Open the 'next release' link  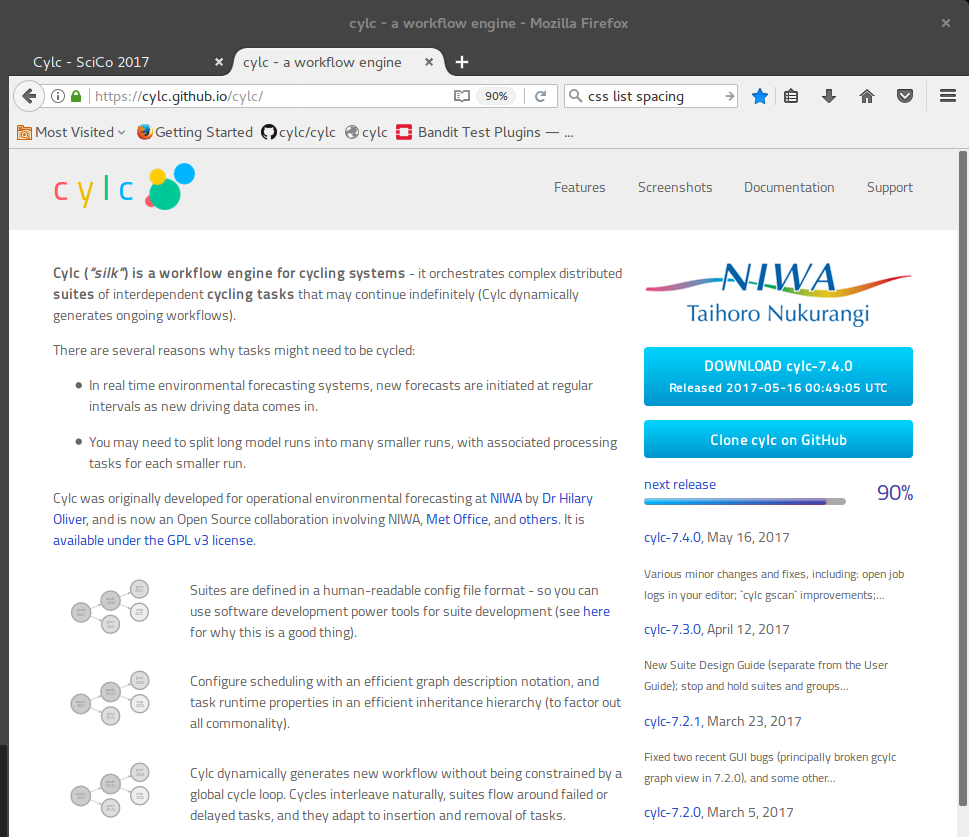680,485
